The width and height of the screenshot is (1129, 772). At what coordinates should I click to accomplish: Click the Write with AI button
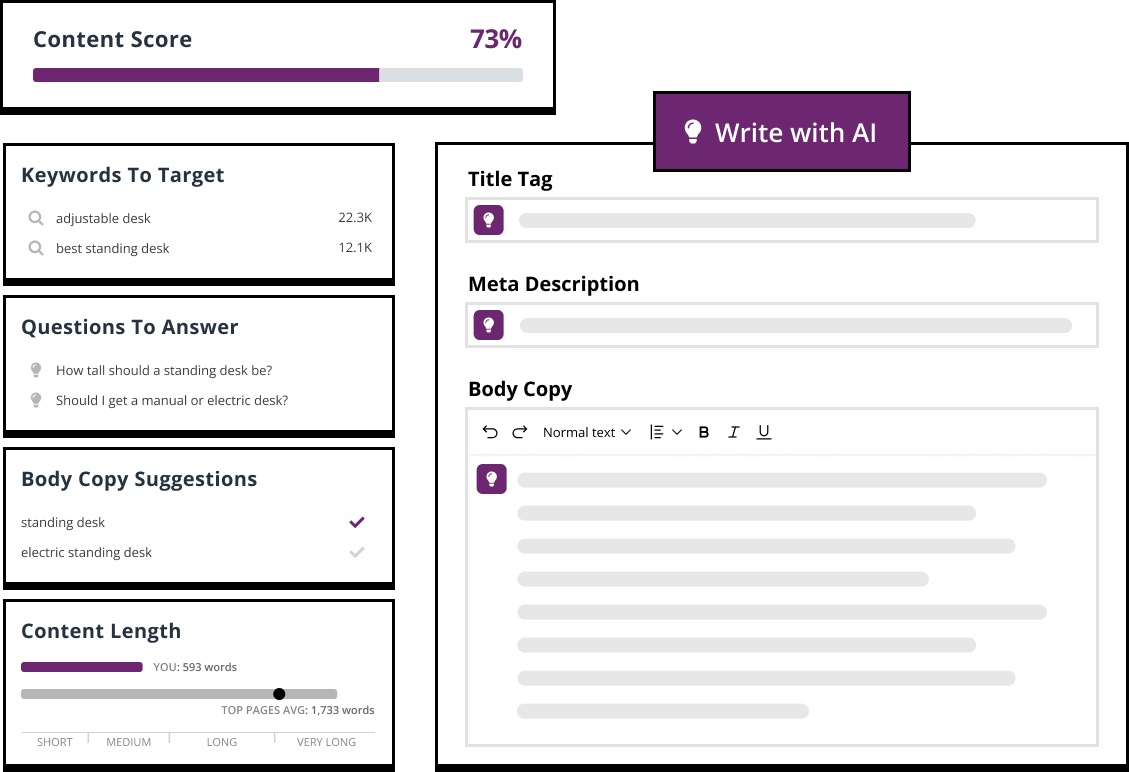tap(781, 131)
